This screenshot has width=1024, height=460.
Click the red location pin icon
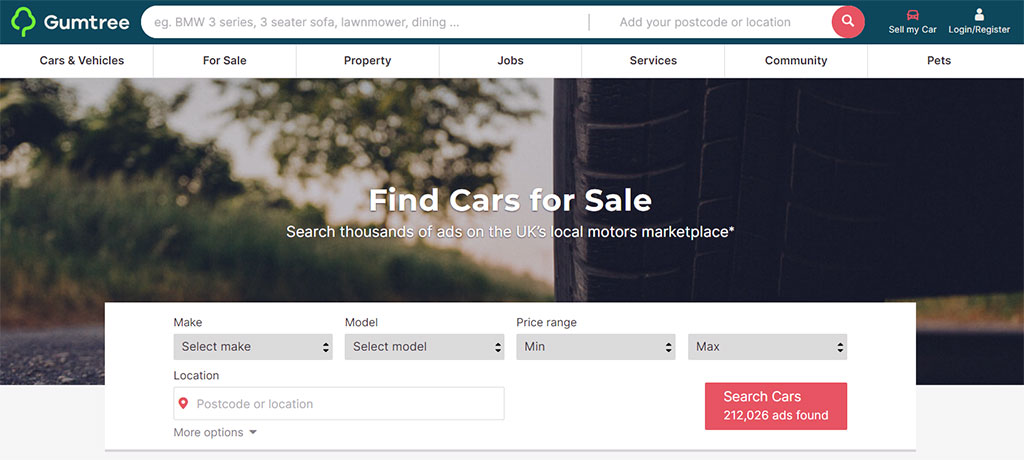[184, 403]
